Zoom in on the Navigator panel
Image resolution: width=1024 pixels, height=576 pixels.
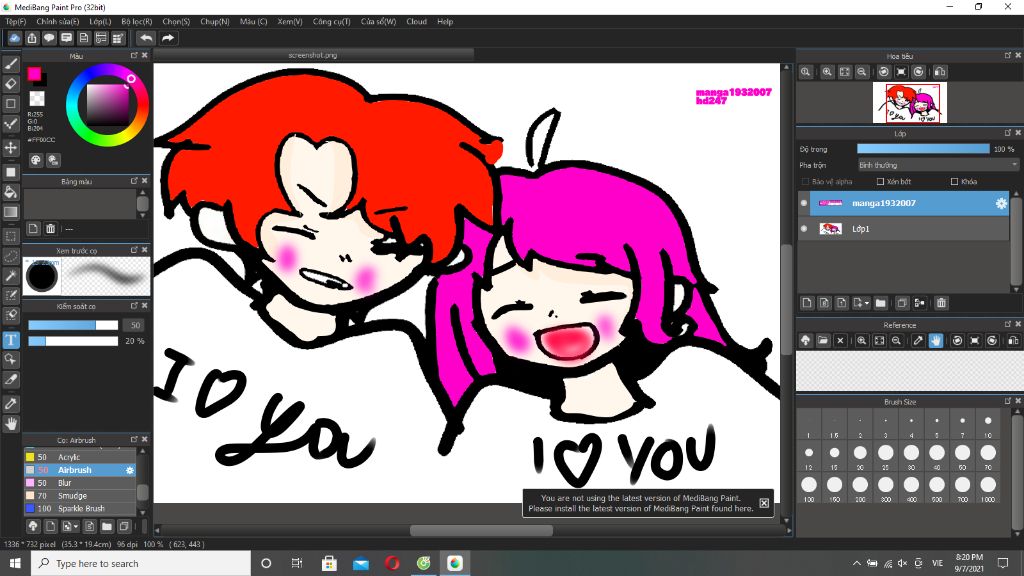pos(827,72)
